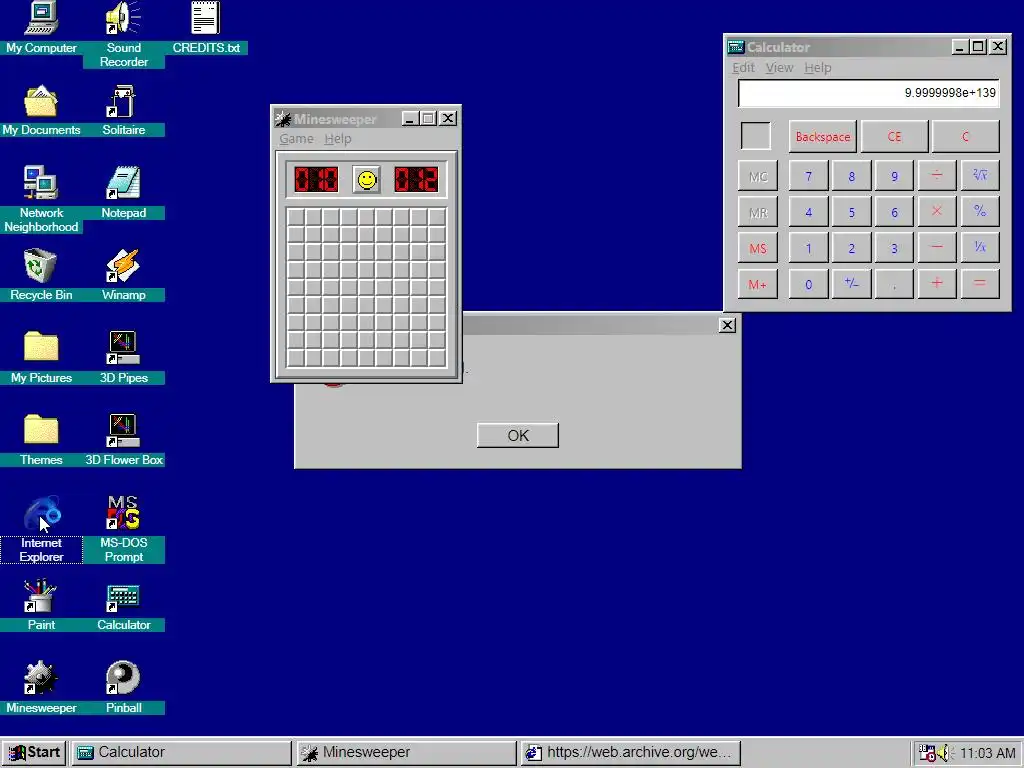Click the minus button in Calculator

pos(937,248)
